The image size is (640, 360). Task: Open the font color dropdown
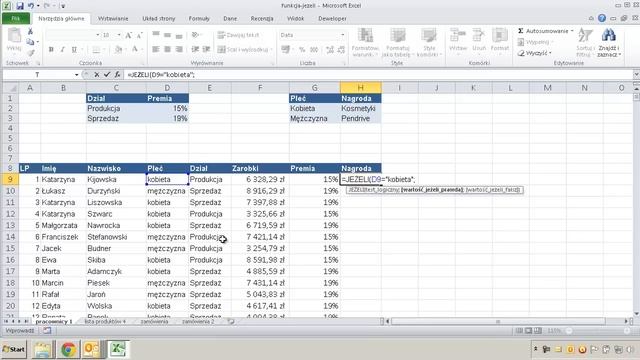[x=142, y=49]
